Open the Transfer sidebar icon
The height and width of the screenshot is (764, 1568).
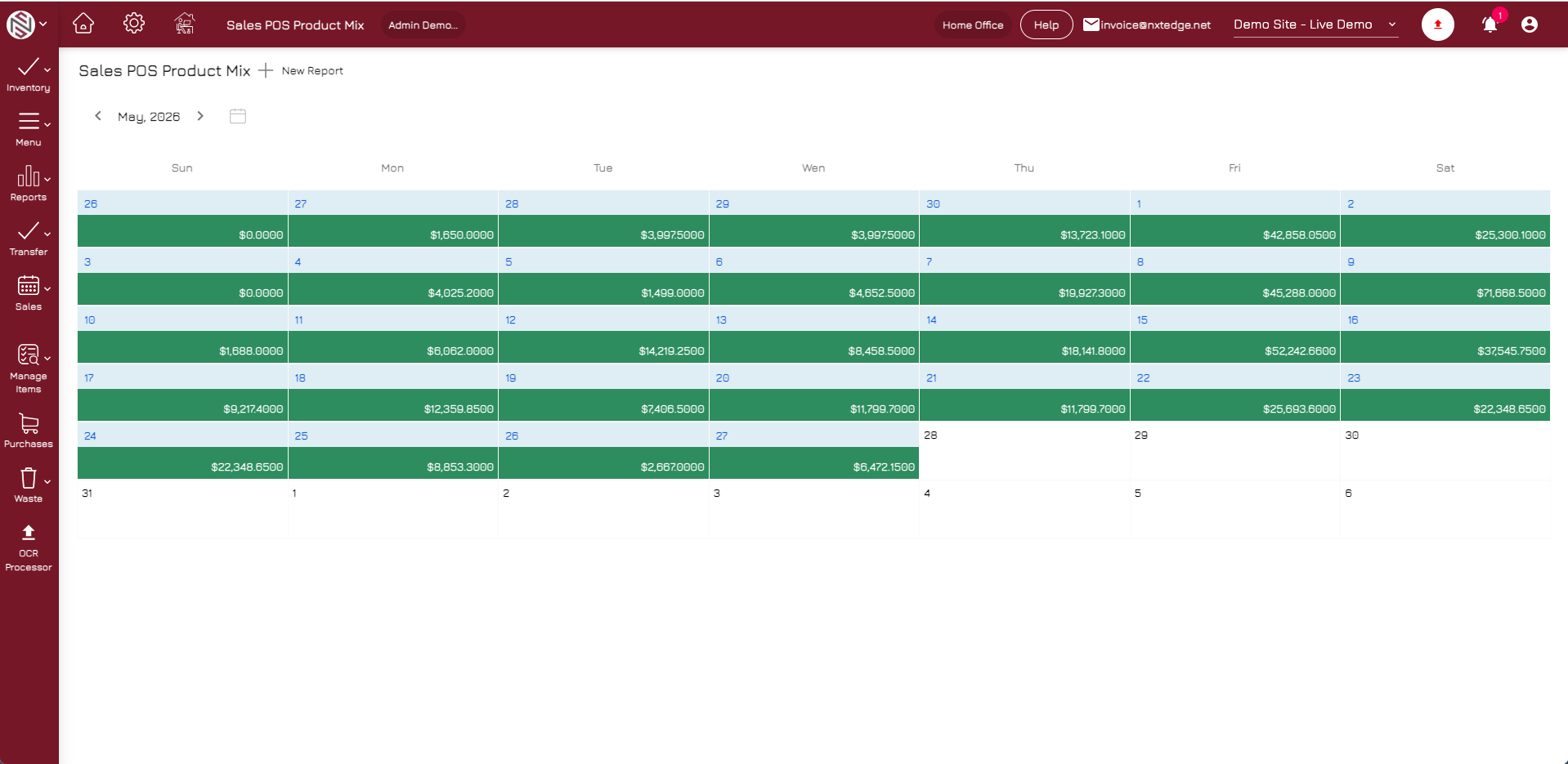tap(28, 231)
